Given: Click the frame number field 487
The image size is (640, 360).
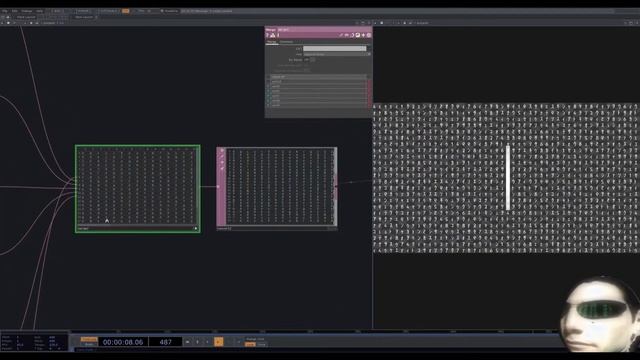Looking at the screenshot, I should coord(165,342).
